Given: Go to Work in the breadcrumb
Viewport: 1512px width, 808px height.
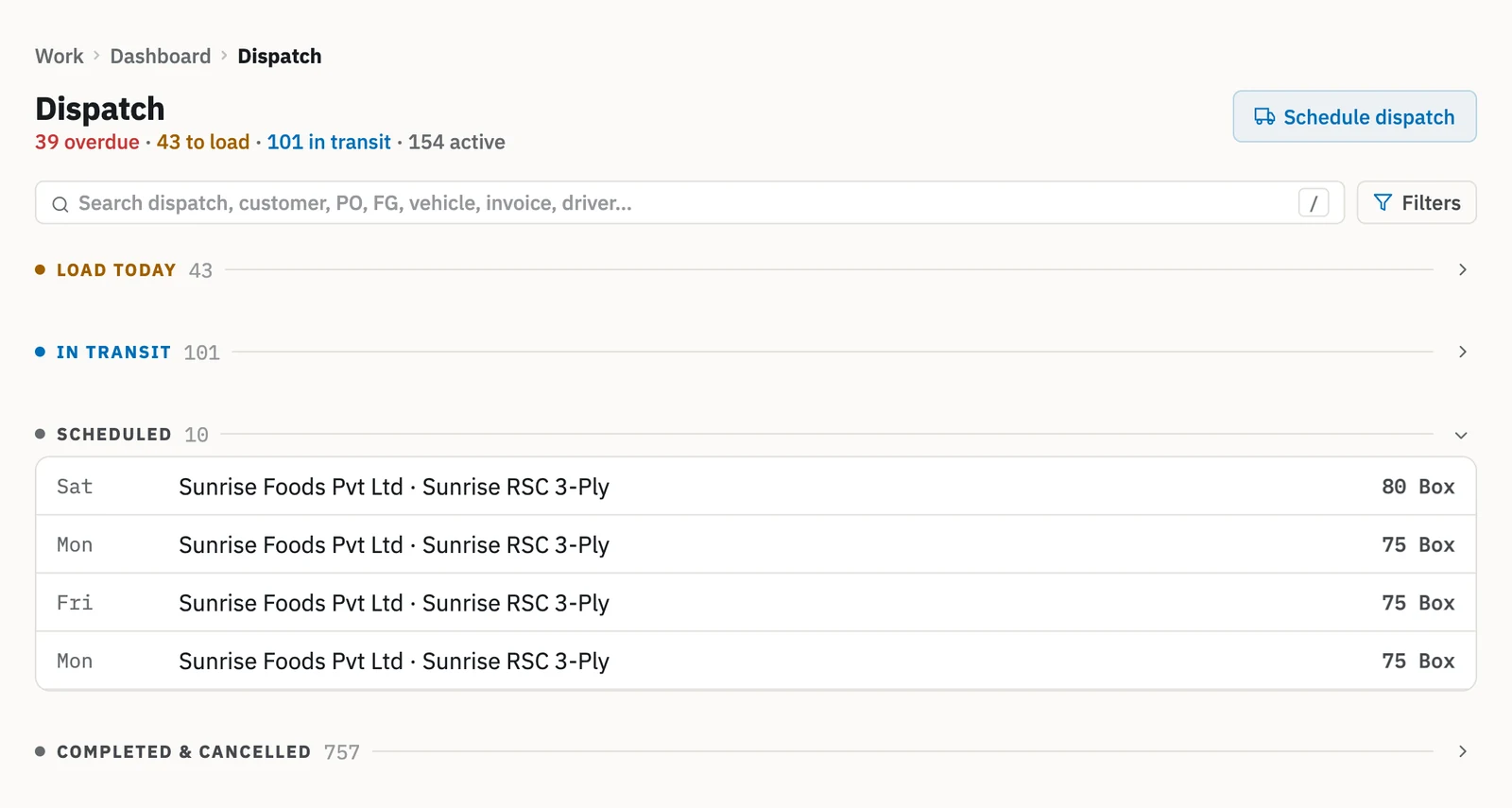Looking at the screenshot, I should pyautogui.click(x=60, y=57).
